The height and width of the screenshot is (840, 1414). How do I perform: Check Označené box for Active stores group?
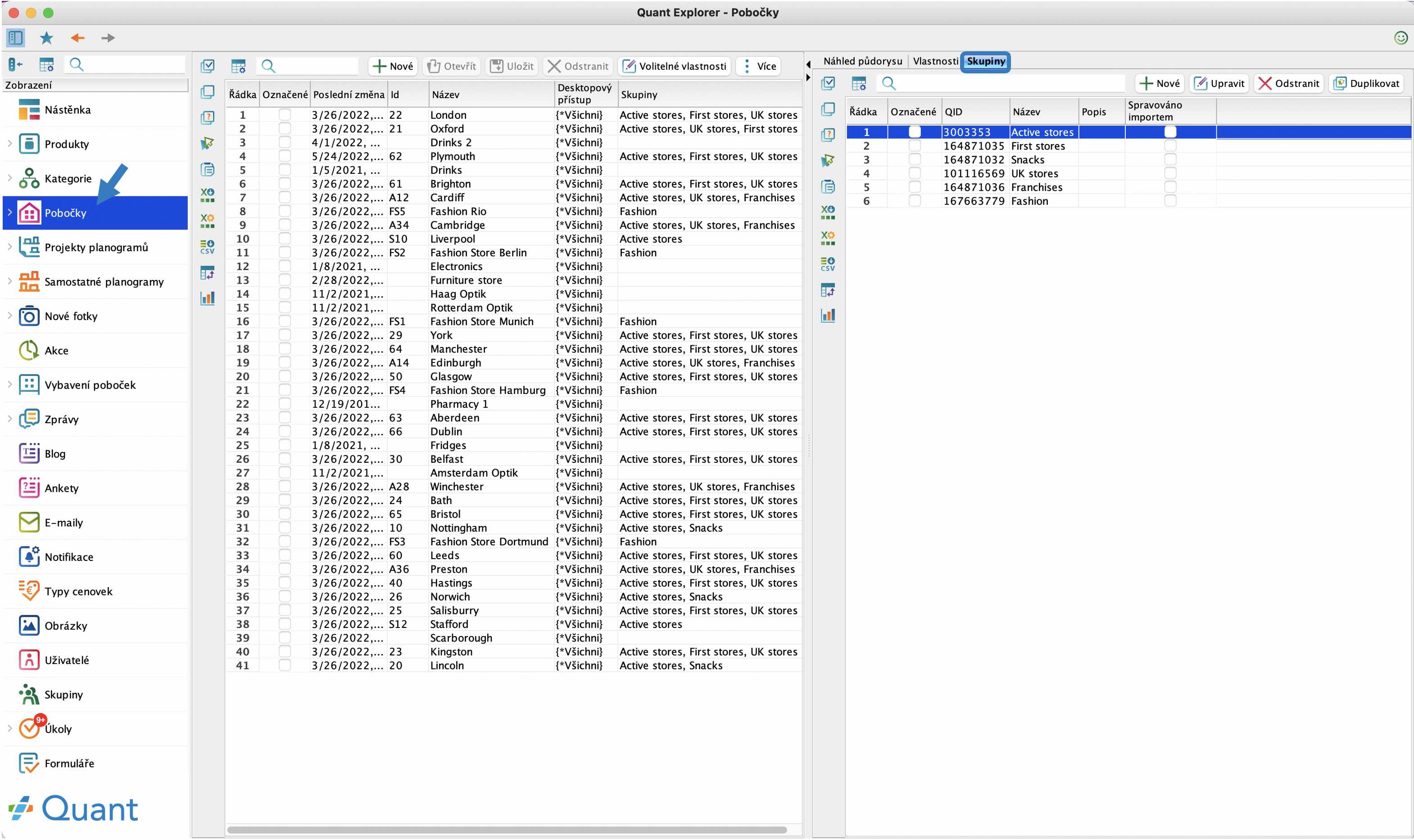pos(914,132)
